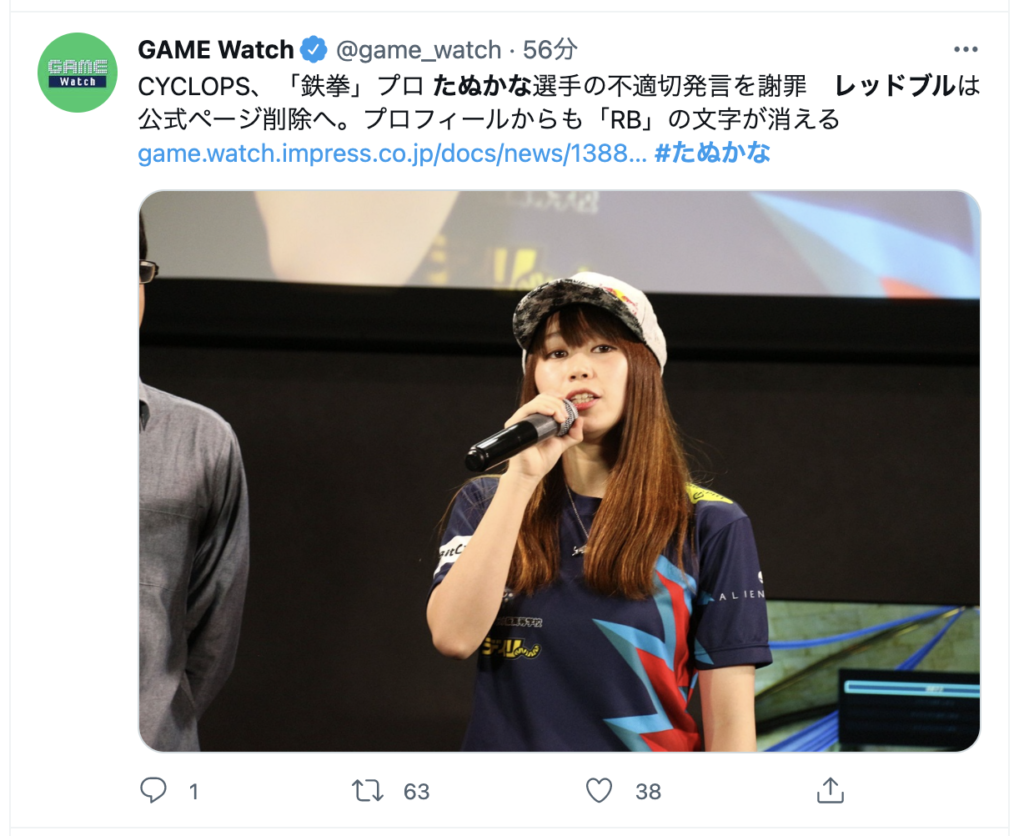This screenshot has width=1024, height=836.
Task: Click the reply speech bubble icon
Action: pyautogui.click(x=153, y=790)
